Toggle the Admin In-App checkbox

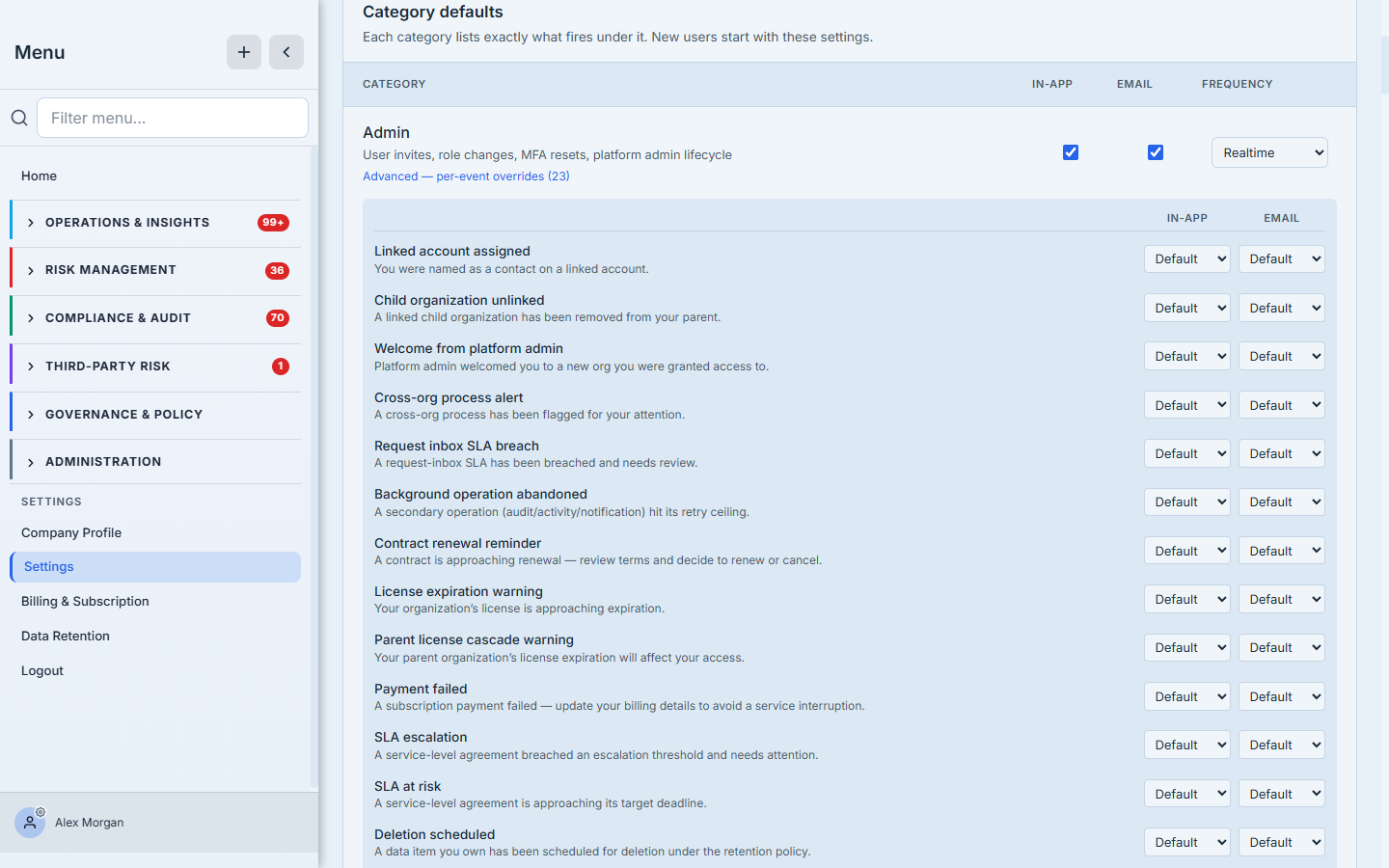pos(1071,152)
